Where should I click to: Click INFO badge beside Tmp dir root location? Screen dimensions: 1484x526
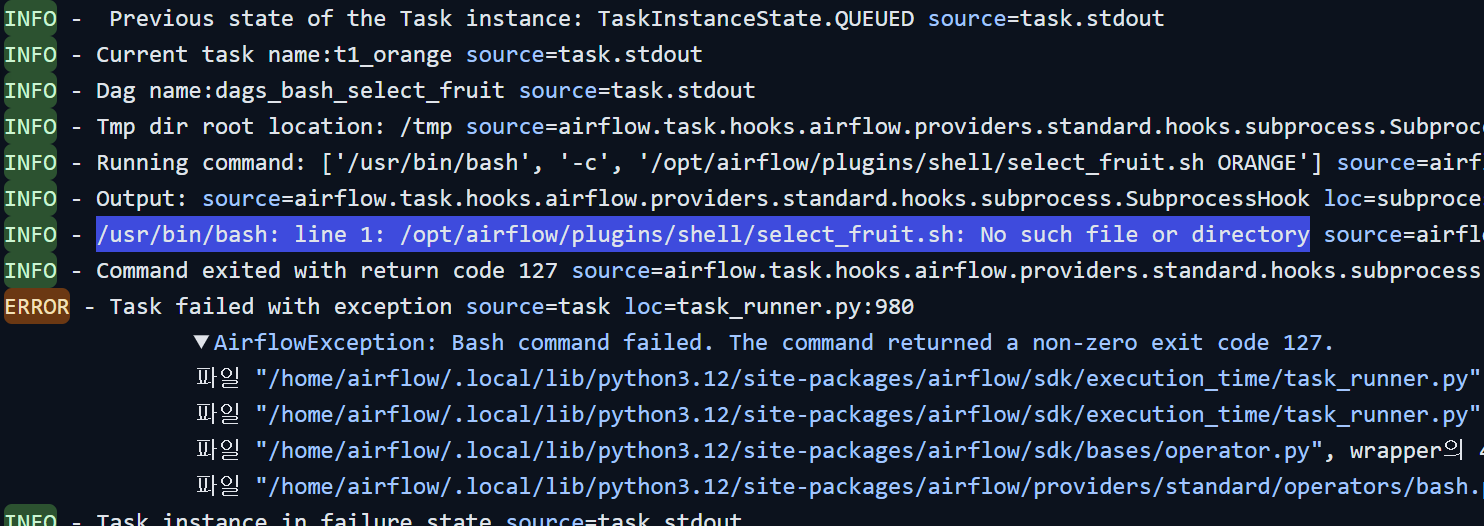point(31,127)
